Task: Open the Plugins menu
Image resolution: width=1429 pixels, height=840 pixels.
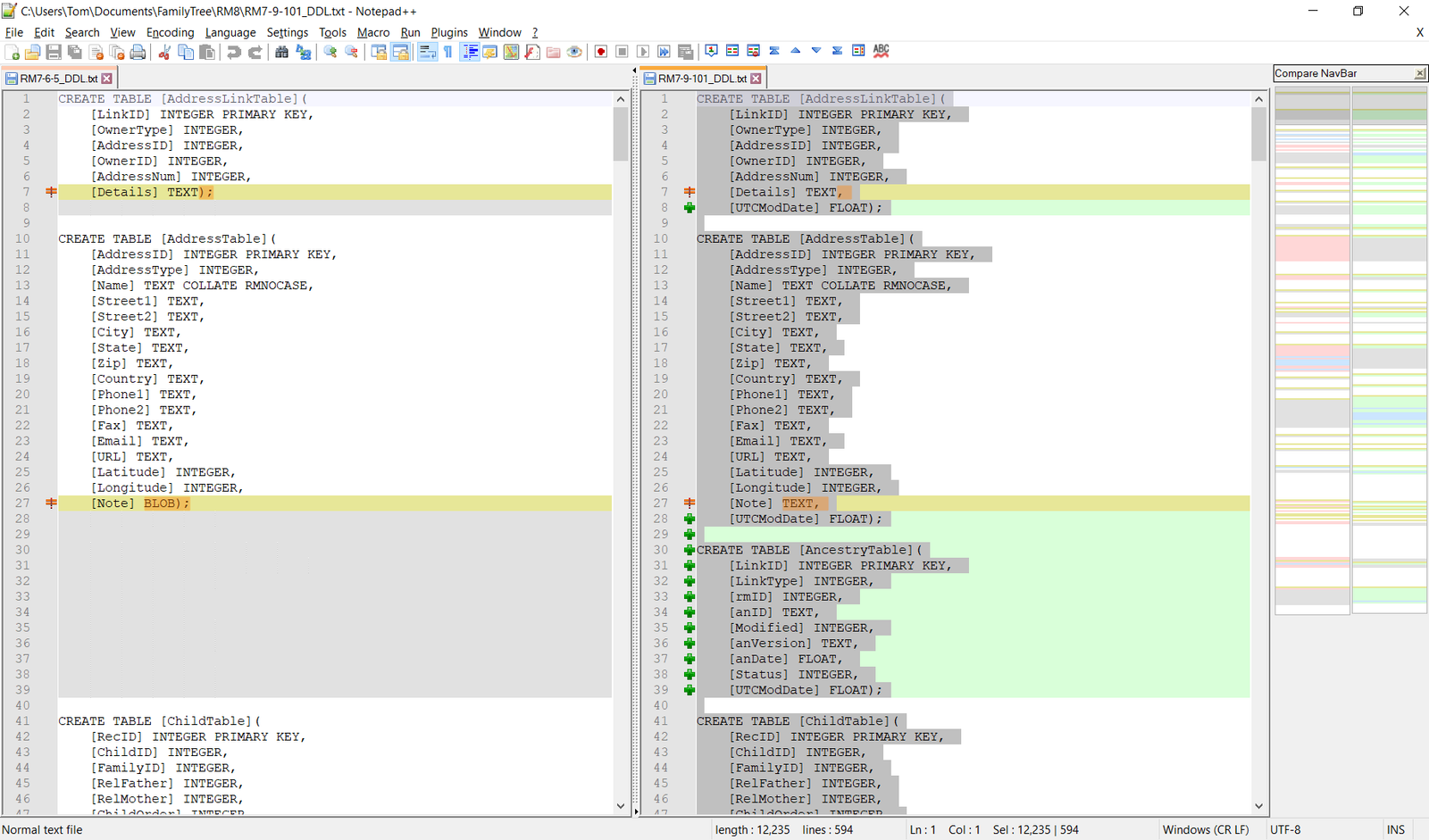Action: click(449, 32)
